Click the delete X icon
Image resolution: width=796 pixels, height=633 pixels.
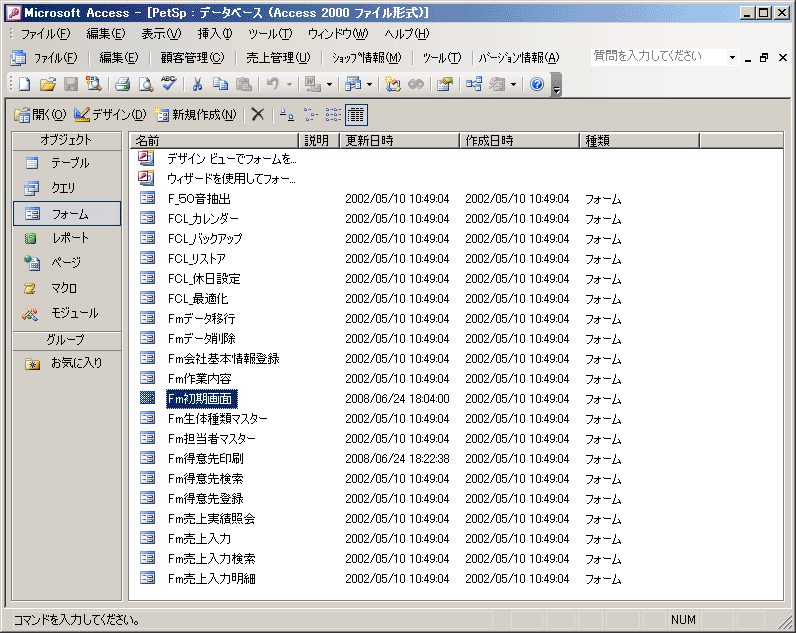click(258, 114)
